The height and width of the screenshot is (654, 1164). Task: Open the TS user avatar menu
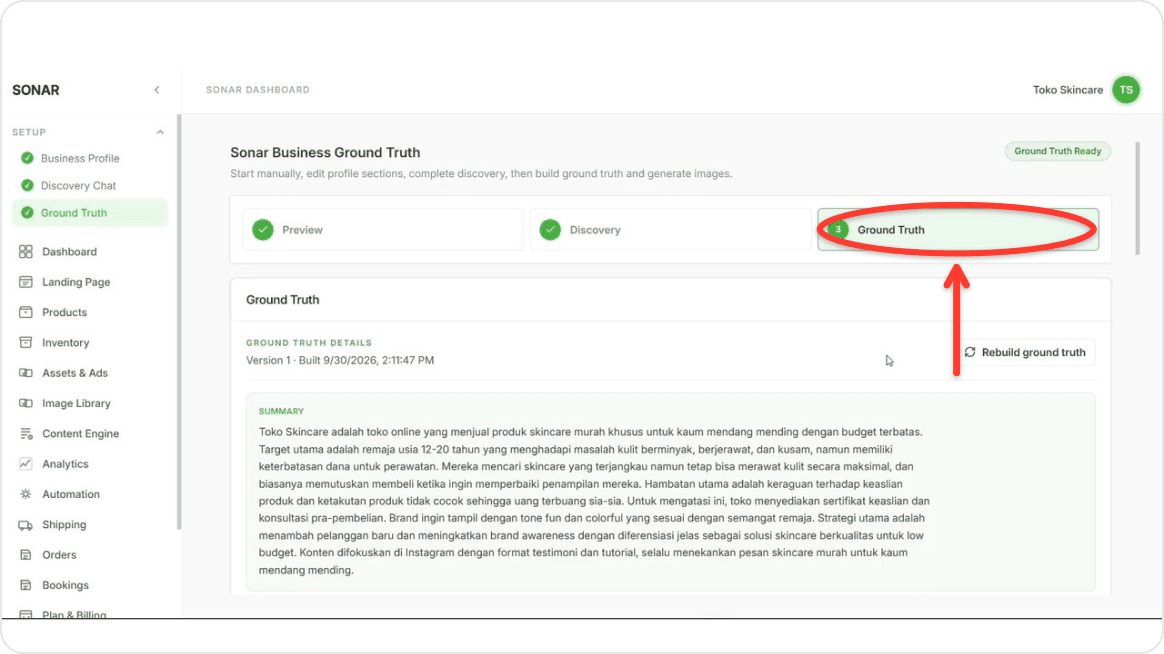click(x=1125, y=90)
